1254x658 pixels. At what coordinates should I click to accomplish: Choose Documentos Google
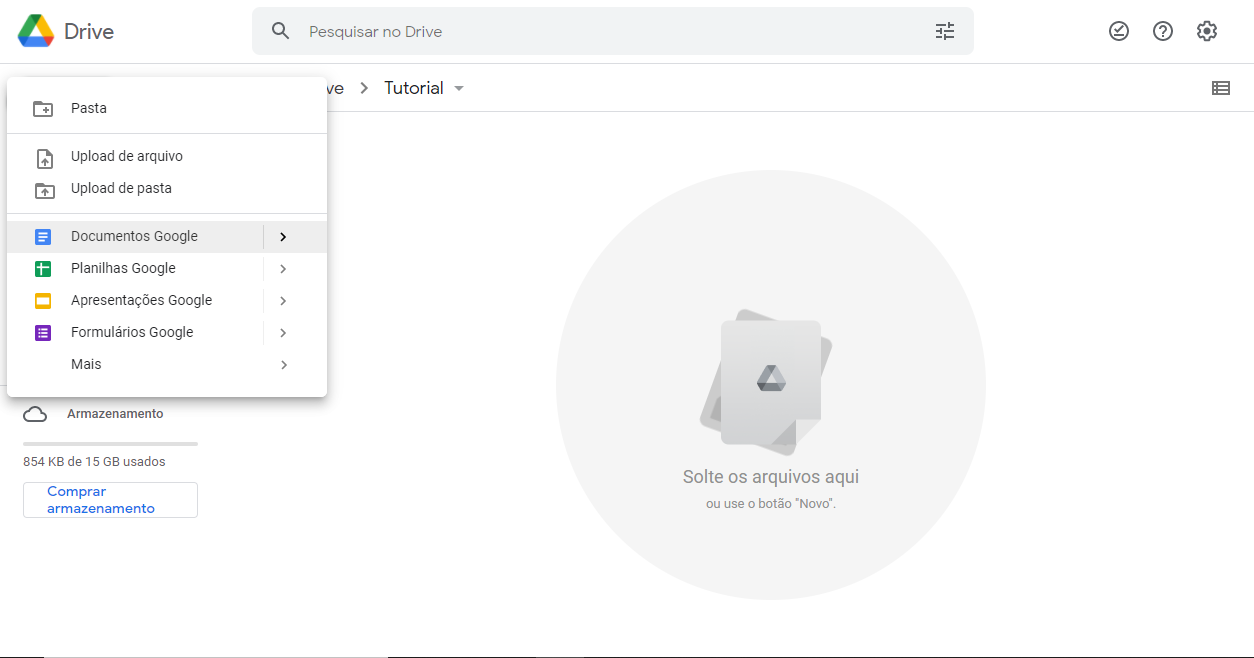point(134,237)
